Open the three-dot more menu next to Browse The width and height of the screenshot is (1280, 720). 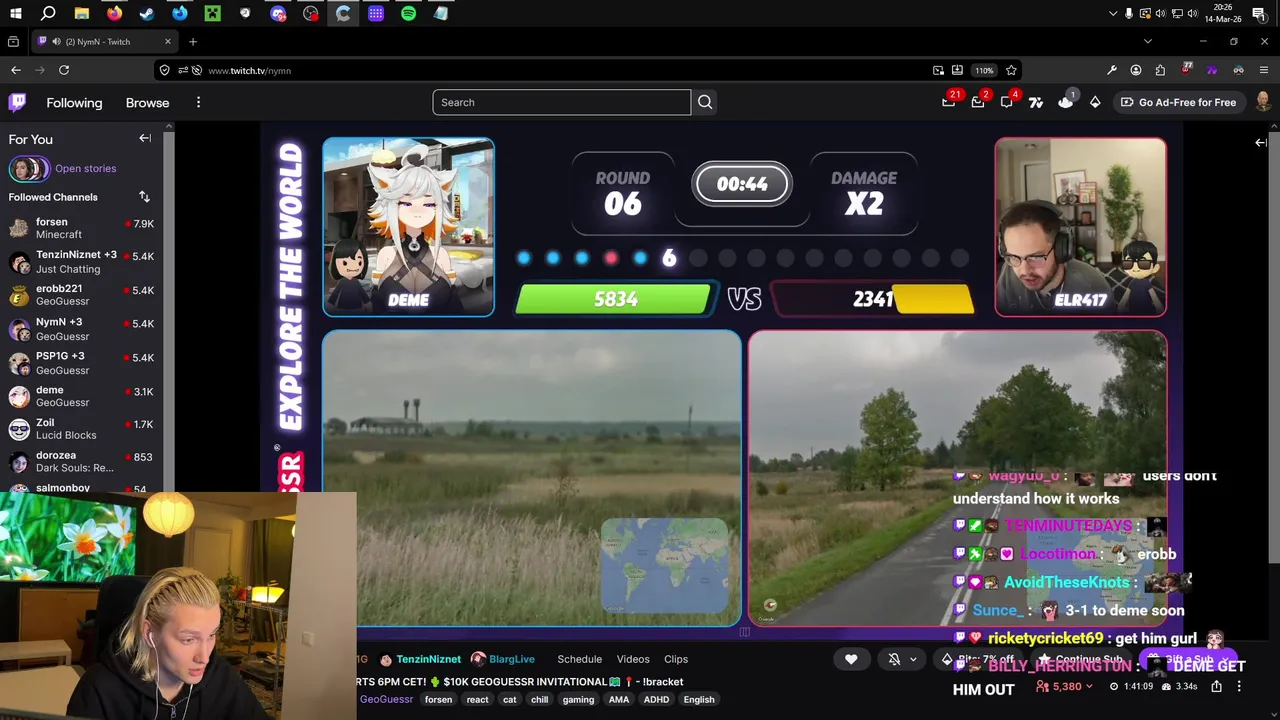(x=198, y=102)
